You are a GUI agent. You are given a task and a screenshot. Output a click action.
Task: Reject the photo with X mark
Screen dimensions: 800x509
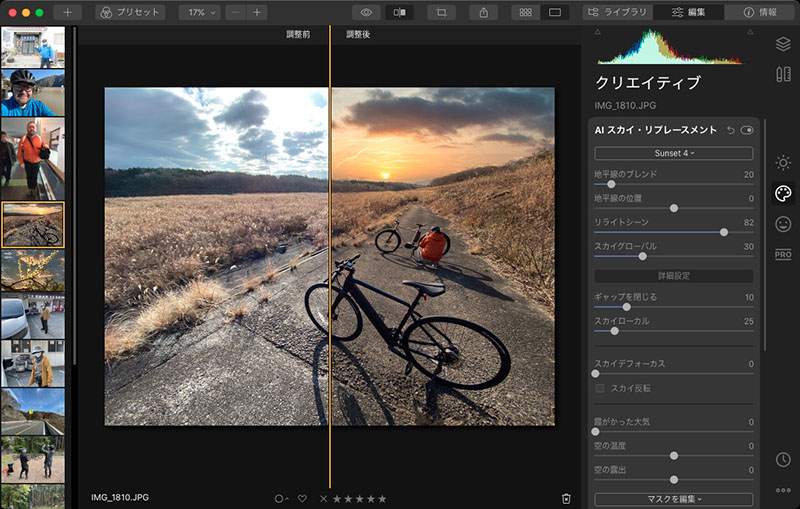pos(323,499)
